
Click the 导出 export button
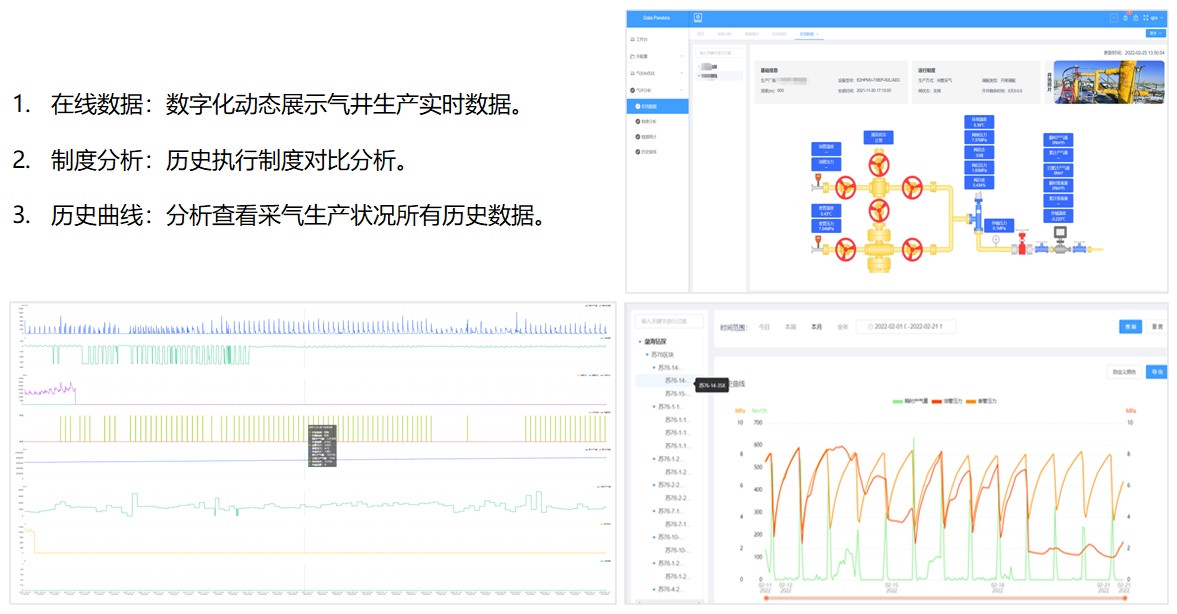coord(1156,372)
